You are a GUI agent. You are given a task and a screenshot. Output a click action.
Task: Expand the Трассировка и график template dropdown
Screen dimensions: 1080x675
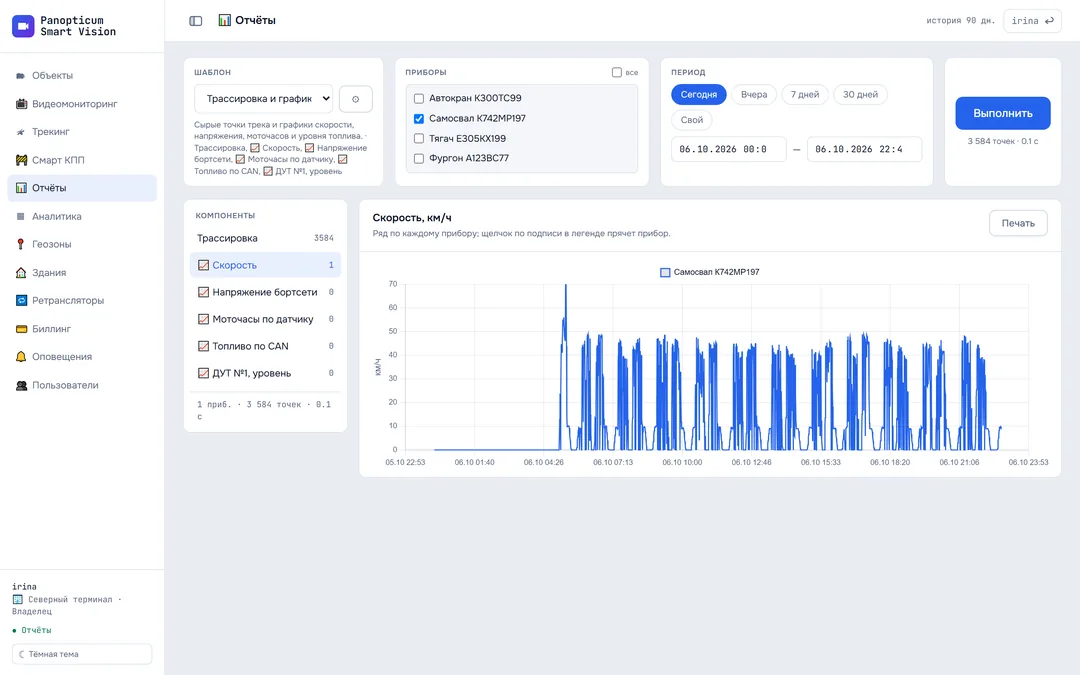click(x=263, y=98)
